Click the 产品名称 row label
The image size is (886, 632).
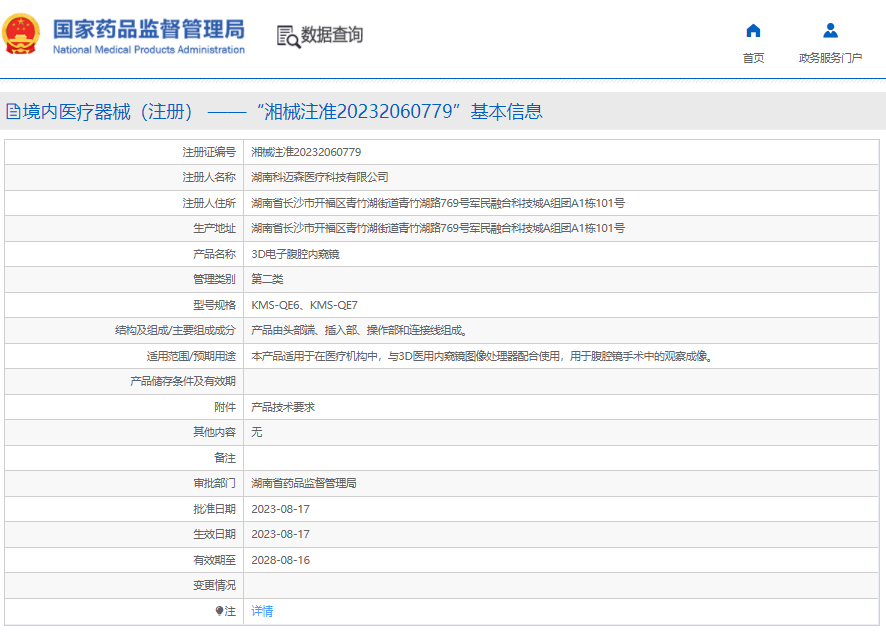click(x=214, y=254)
